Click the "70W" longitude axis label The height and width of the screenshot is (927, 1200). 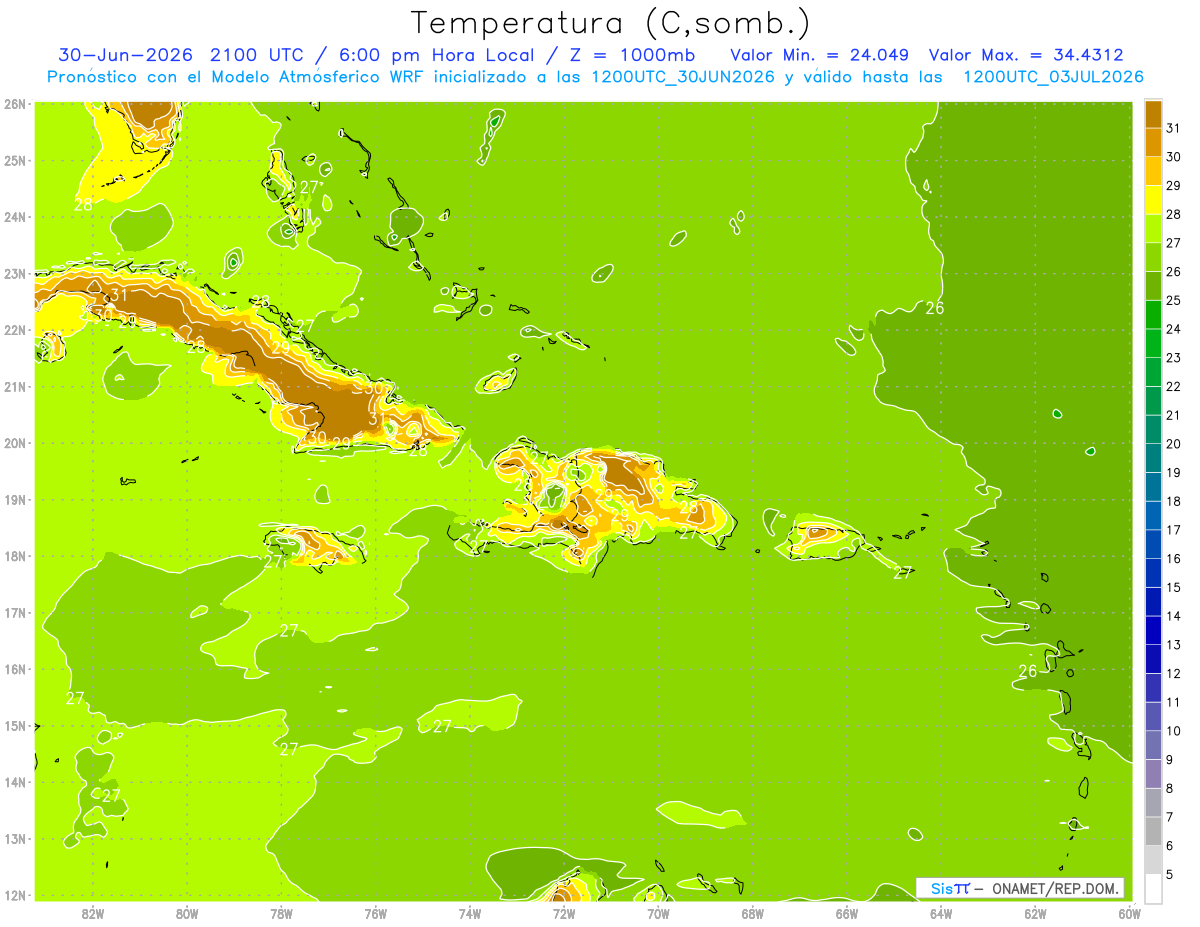pos(658,912)
